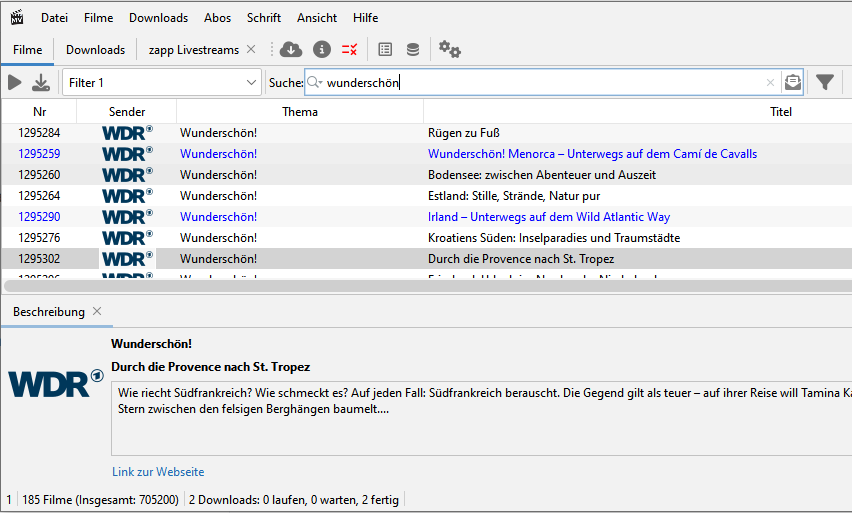Click the search history envelope icon

793,83
